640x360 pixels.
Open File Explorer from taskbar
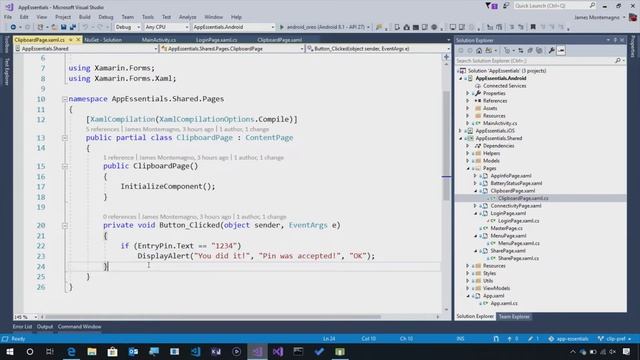tap(92, 351)
